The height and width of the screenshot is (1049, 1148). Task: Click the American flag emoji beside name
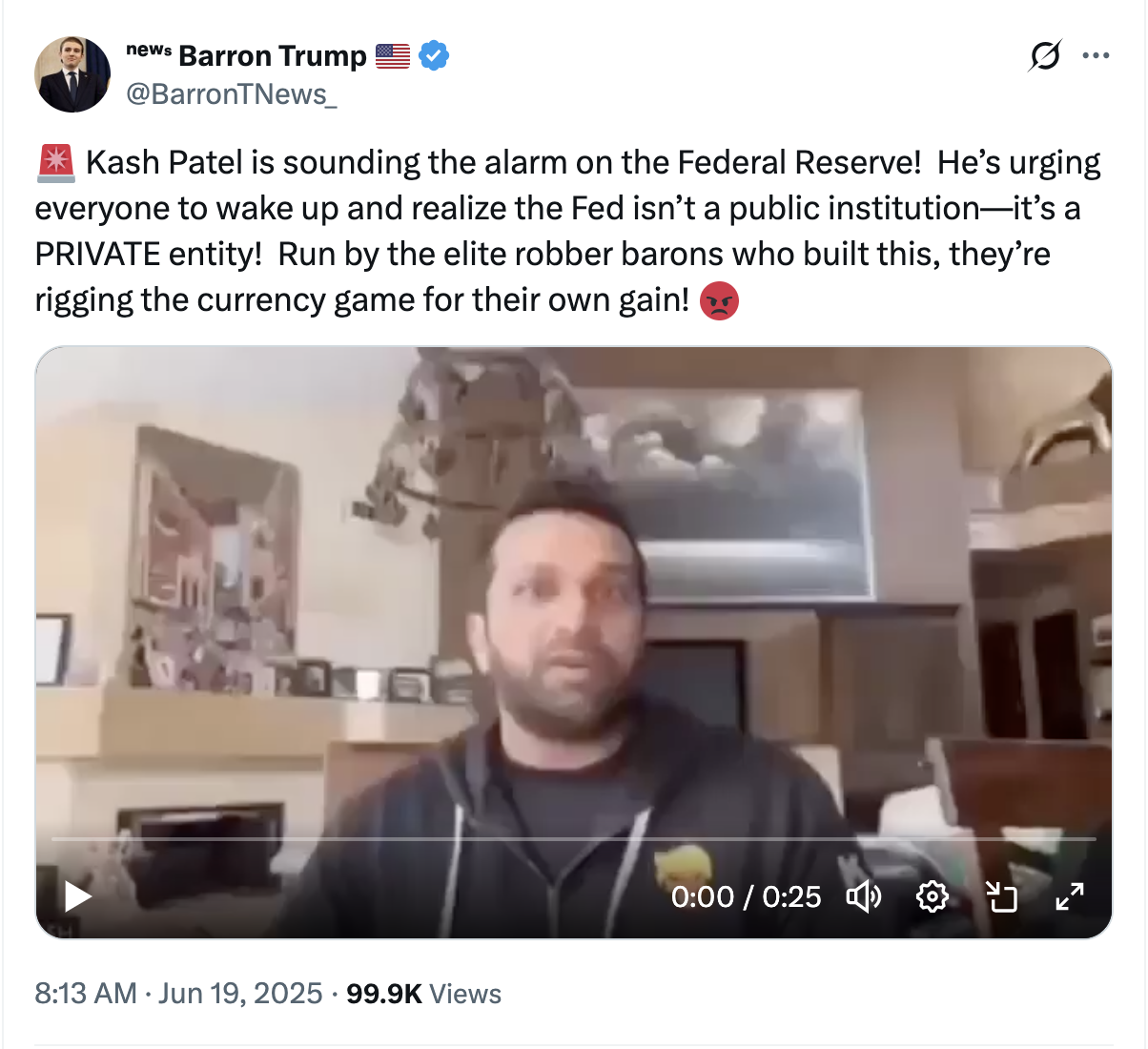392,56
